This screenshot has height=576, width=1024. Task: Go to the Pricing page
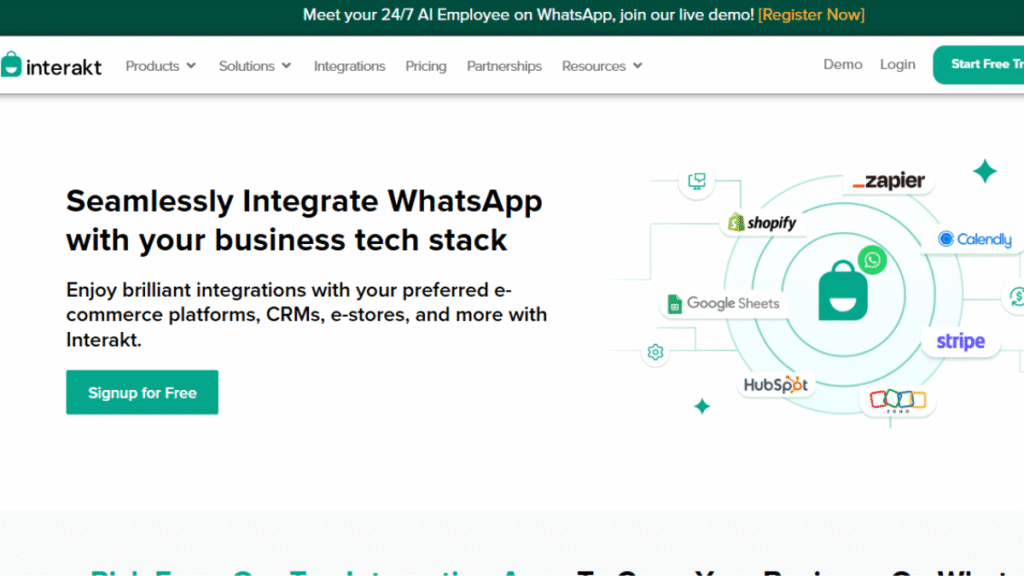point(425,65)
